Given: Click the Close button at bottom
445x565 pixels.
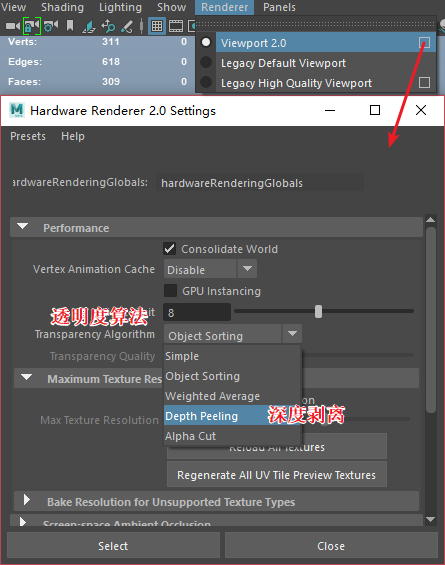Looking at the screenshot, I should pos(331,546).
